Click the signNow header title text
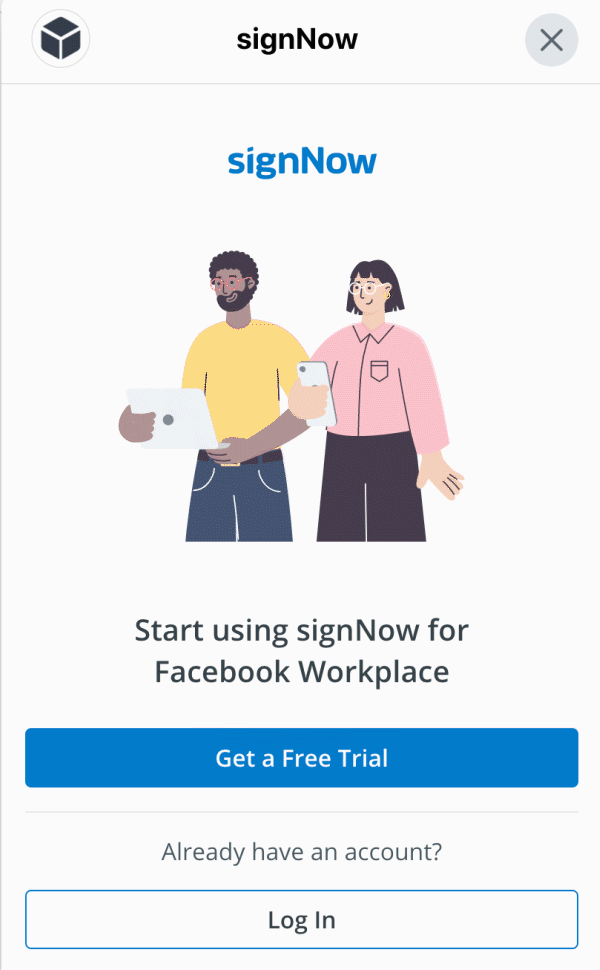Viewport: 600px width, 970px height. point(297,40)
